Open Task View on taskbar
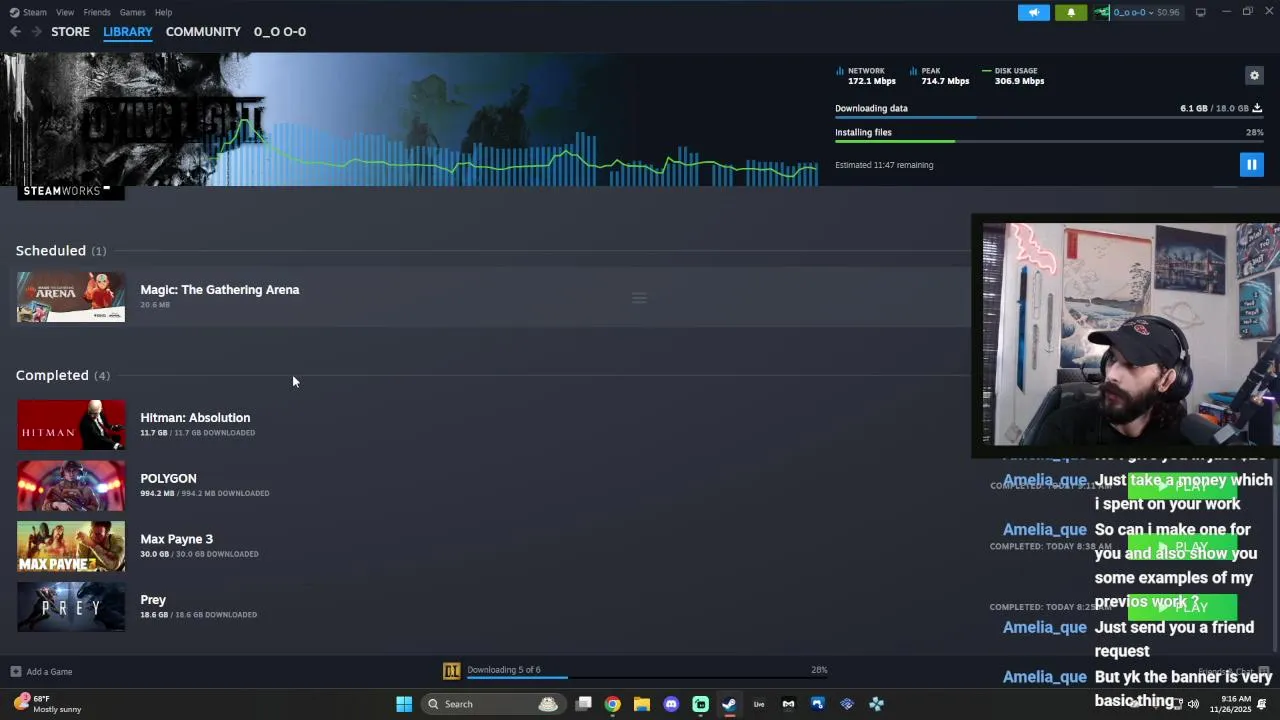 click(x=584, y=704)
